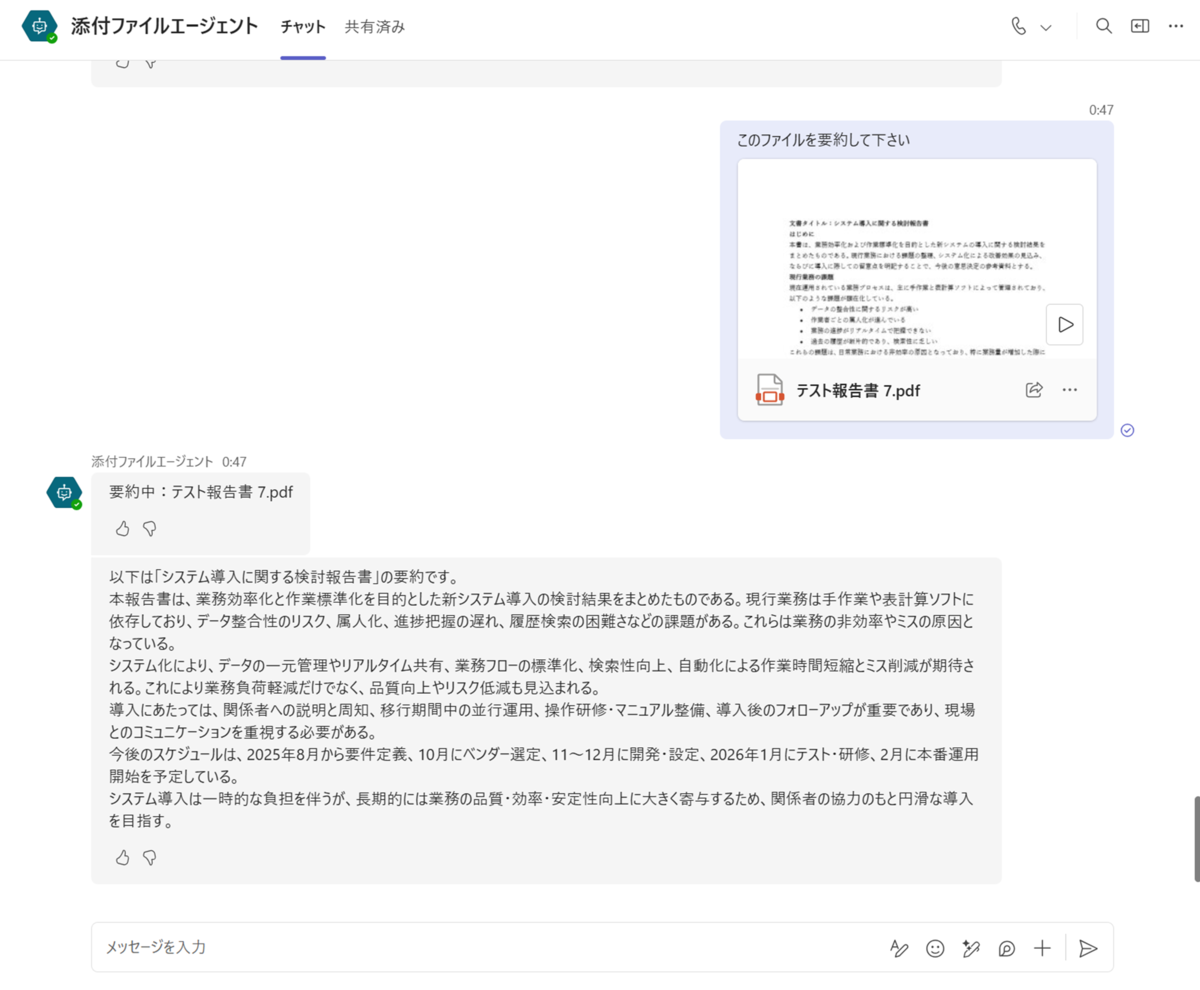The image size is (1200, 990).
Task: Open the 共有済み tab
Action: pyautogui.click(x=375, y=27)
